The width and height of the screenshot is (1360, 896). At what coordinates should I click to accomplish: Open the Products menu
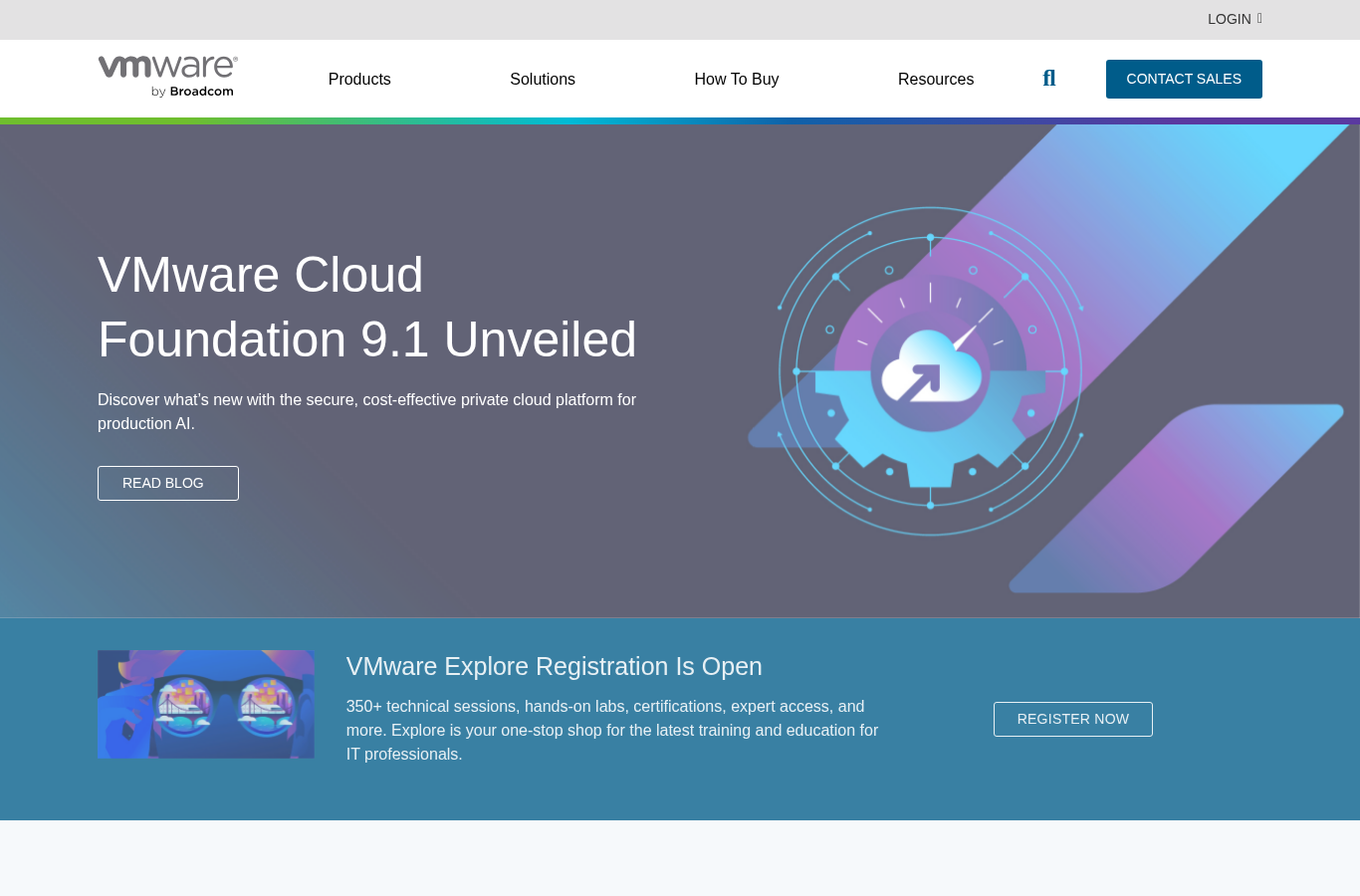click(359, 79)
